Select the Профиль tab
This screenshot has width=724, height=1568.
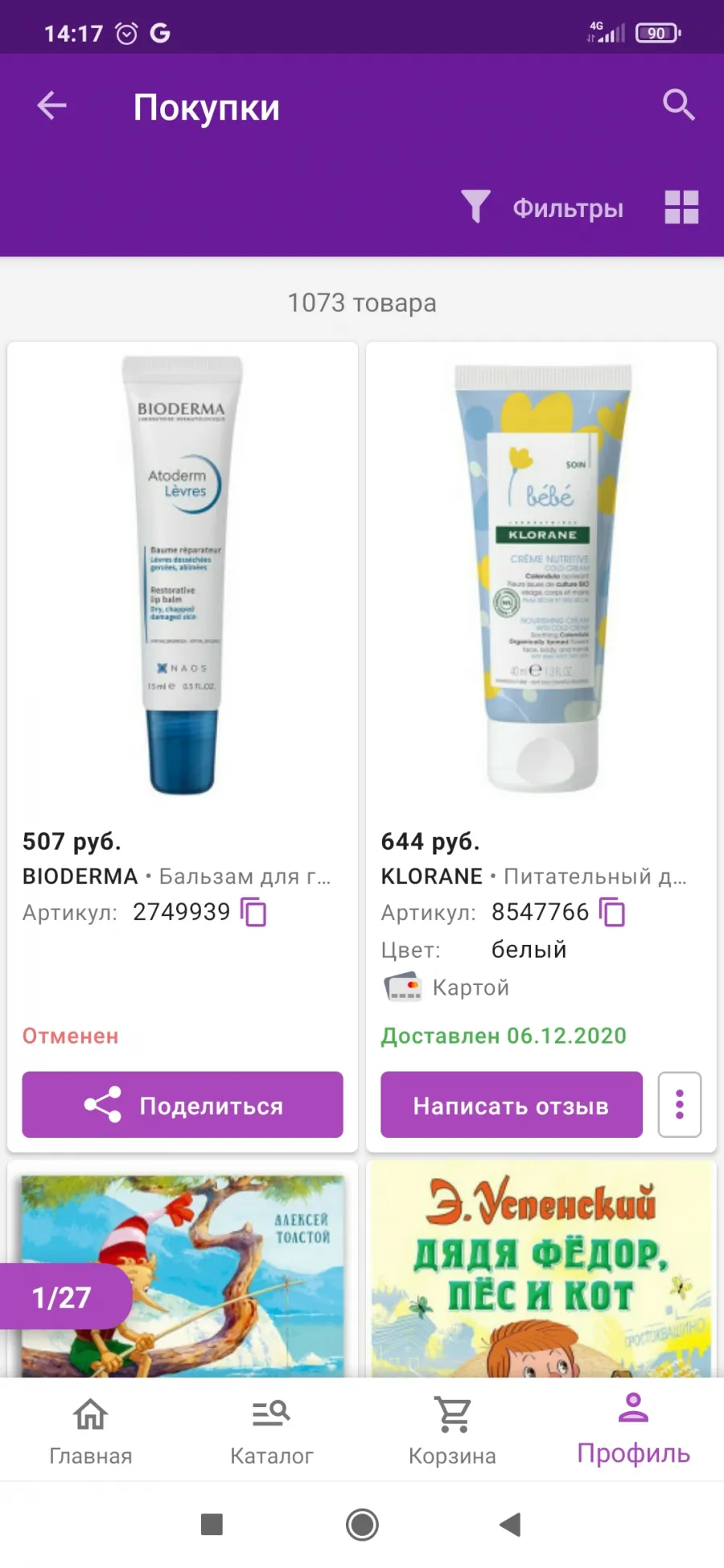point(634,1430)
